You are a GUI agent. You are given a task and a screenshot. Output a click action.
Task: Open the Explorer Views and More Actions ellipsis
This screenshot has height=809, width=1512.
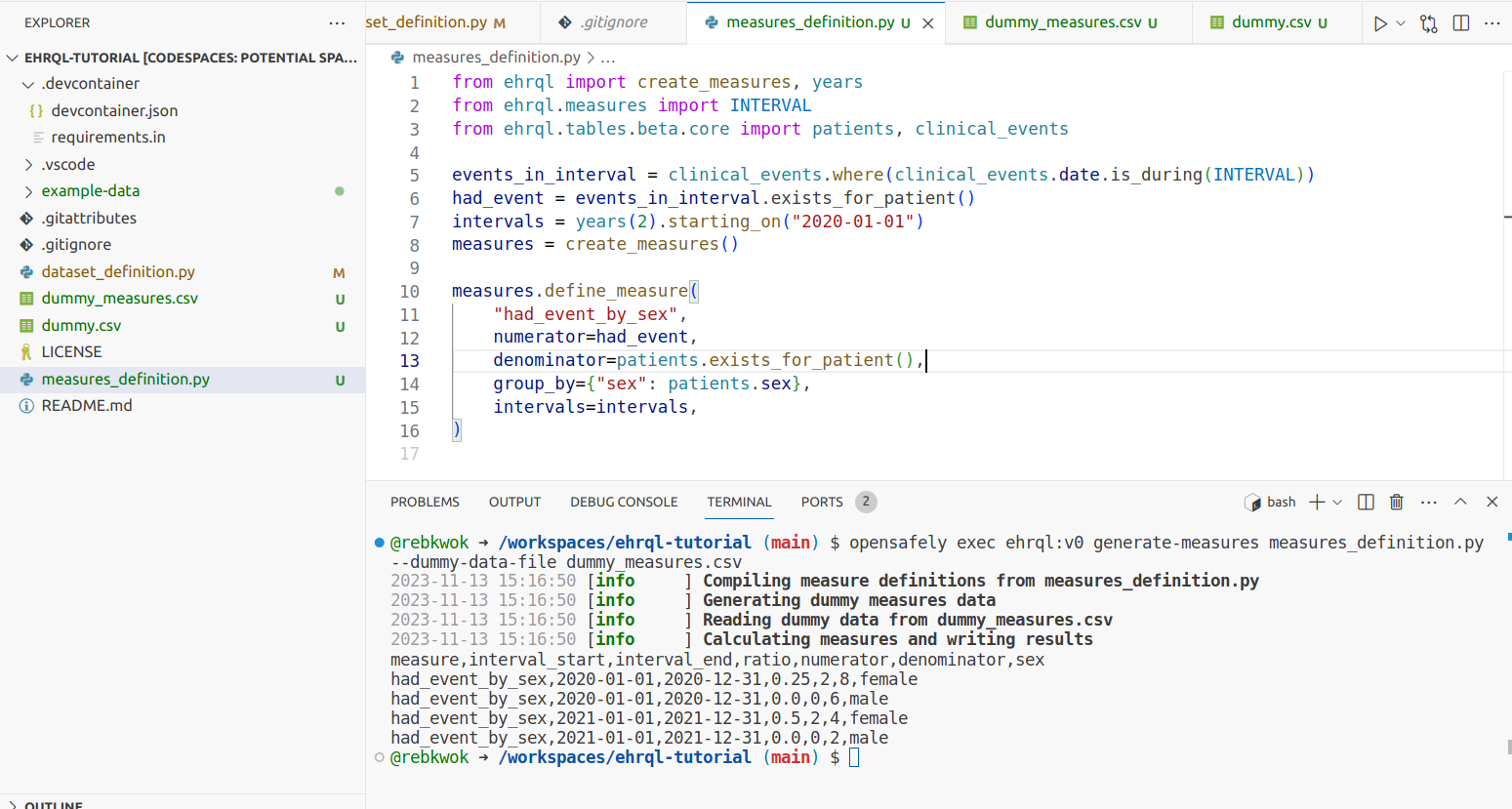(x=337, y=22)
